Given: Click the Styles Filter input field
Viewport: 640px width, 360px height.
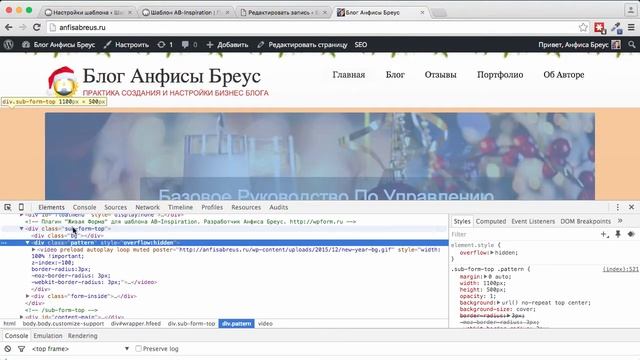Looking at the screenshot, I should pos(522,234).
